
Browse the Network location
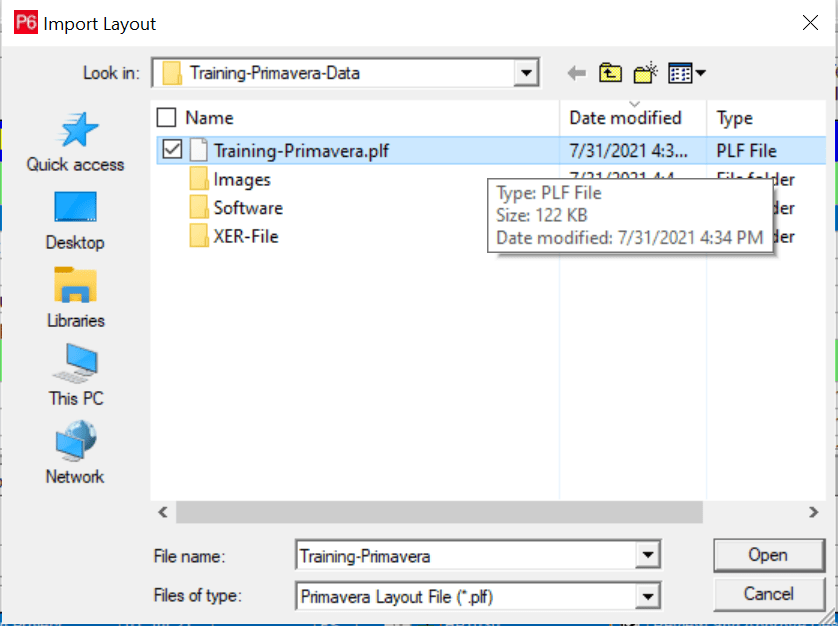pos(75,453)
